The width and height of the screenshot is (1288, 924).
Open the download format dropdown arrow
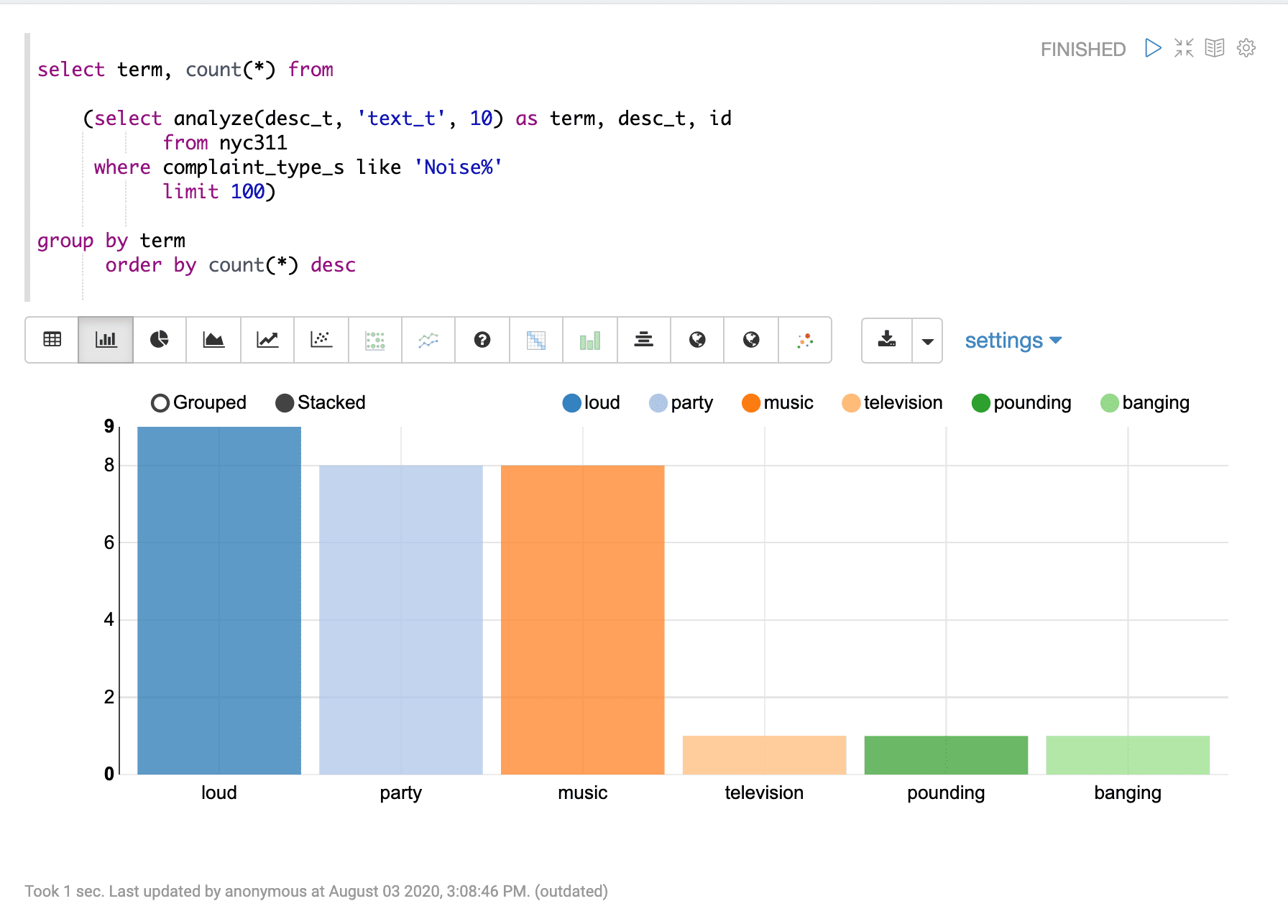tap(928, 341)
